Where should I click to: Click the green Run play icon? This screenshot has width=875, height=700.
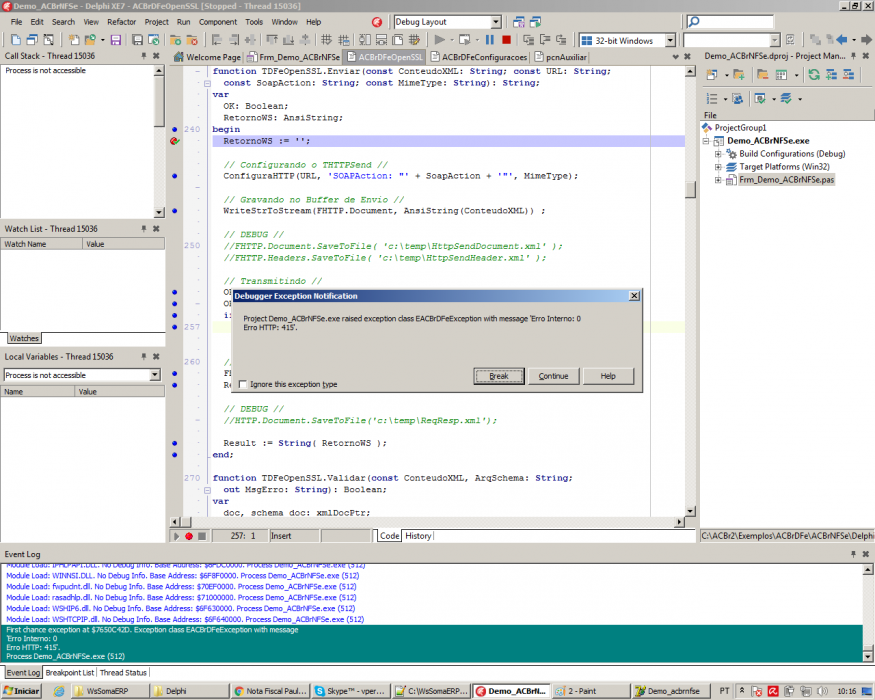click(440, 40)
